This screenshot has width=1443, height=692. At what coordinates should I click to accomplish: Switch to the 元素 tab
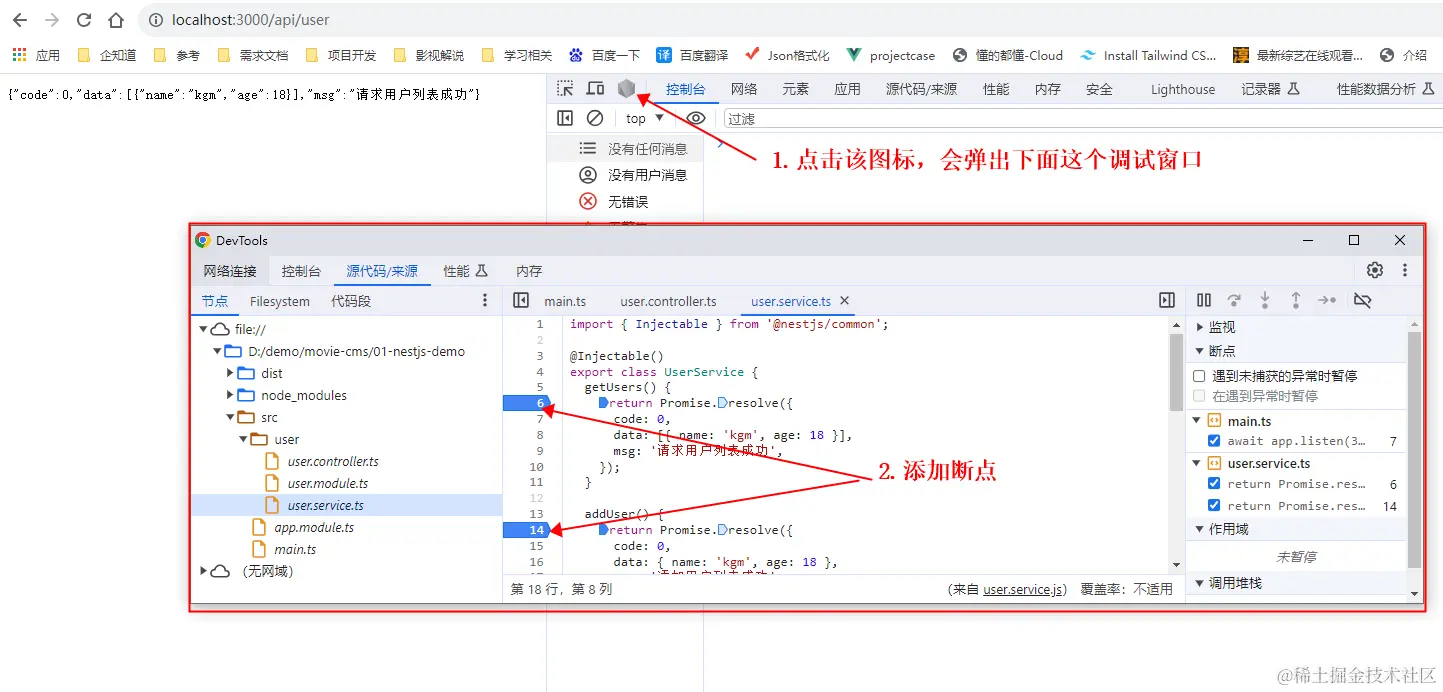point(796,89)
